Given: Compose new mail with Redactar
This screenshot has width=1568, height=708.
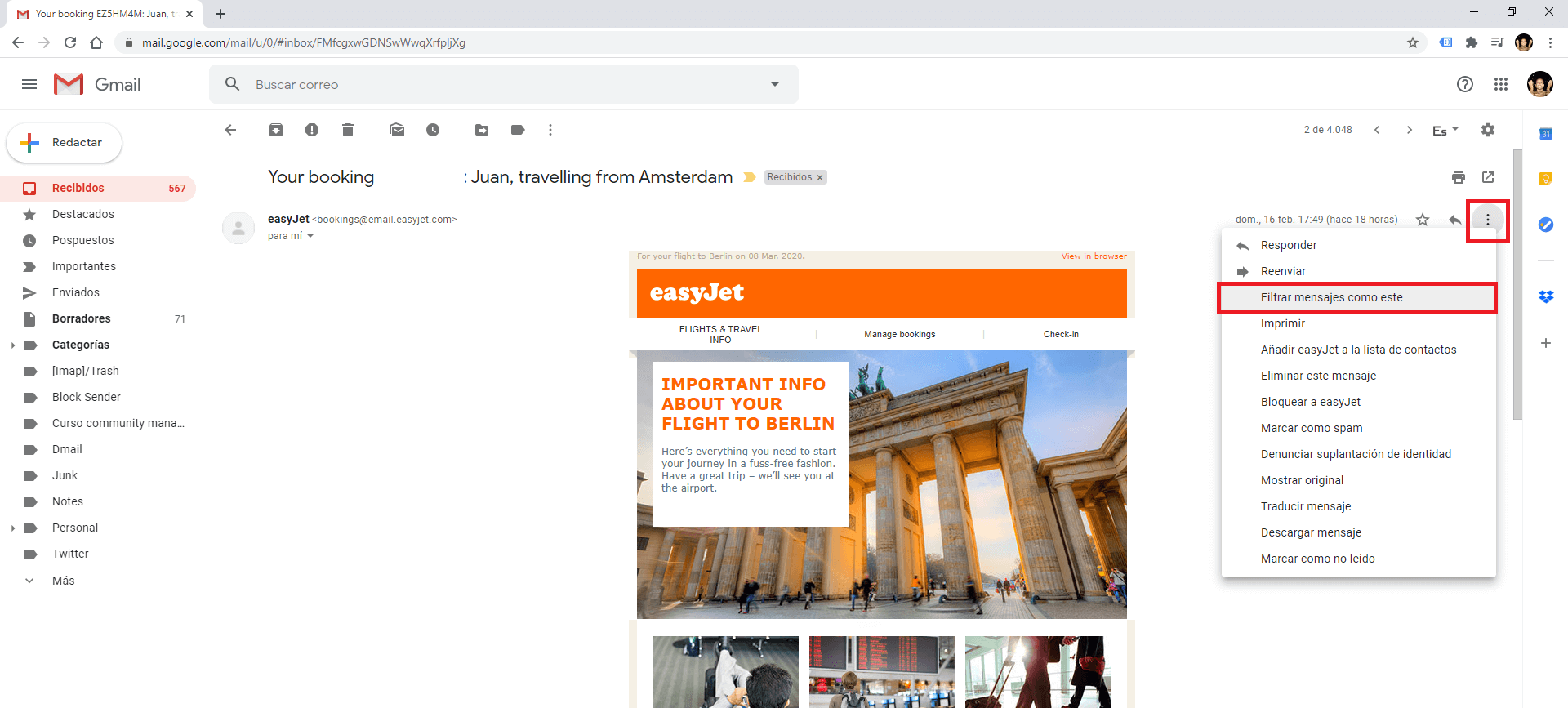Looking at the screenshot, I should [65, 143].
